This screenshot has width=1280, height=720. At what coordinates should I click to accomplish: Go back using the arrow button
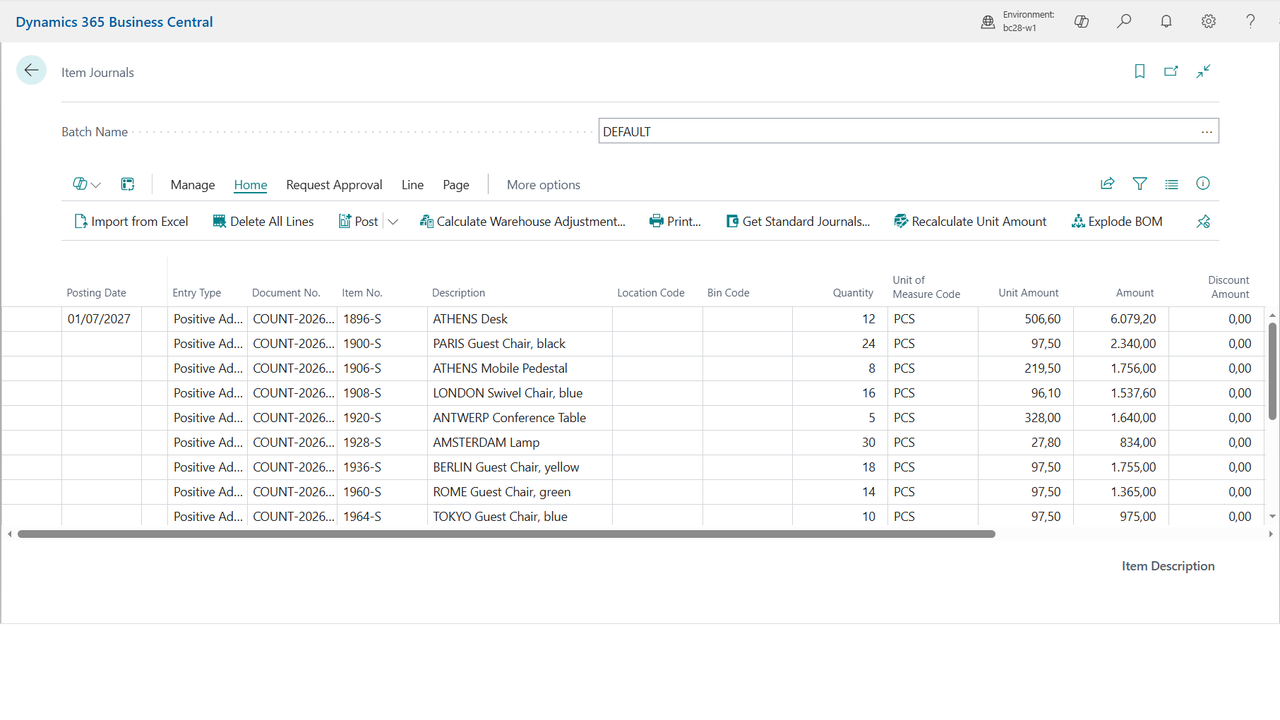pyautogui.click(x=31, y=70)
